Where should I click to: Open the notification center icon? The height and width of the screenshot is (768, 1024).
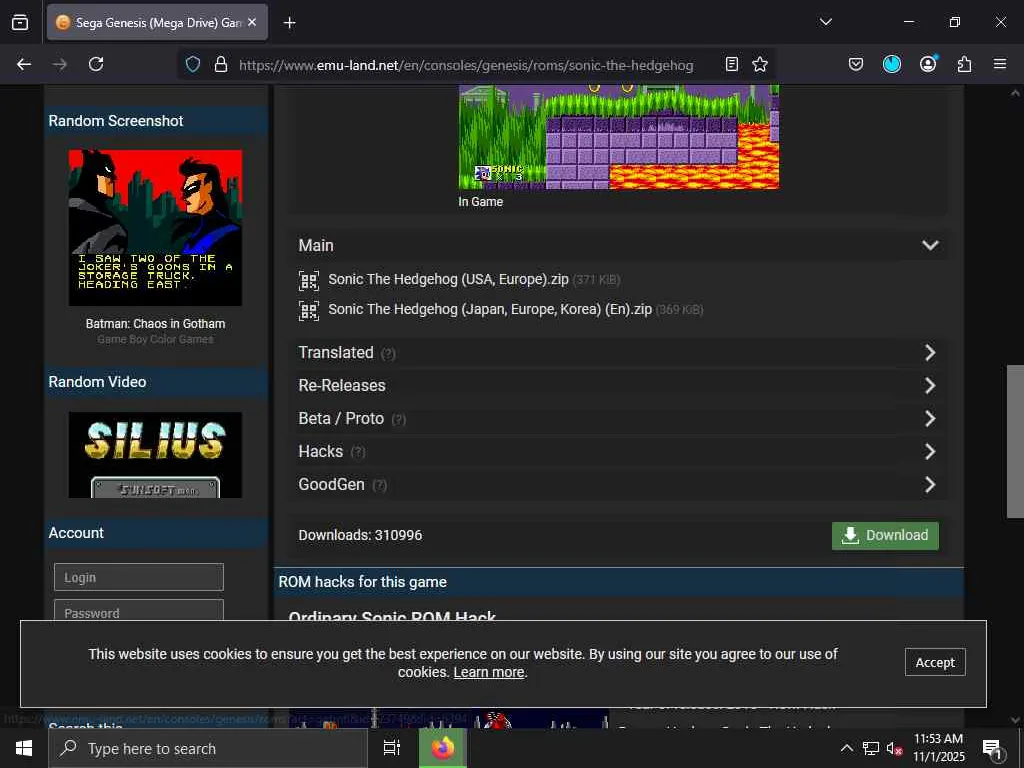click(x=993, y=749)
